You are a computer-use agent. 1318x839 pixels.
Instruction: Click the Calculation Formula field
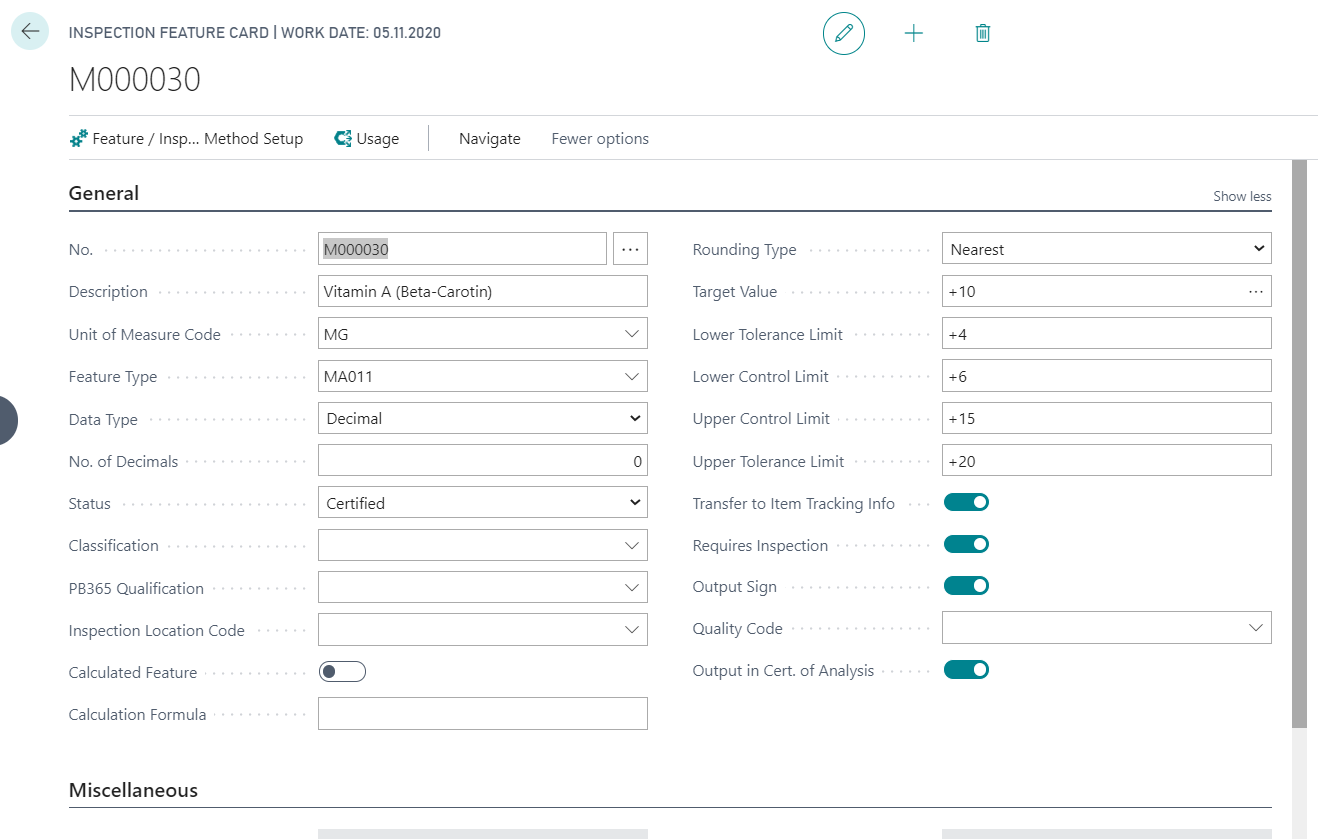click(483, 714)
